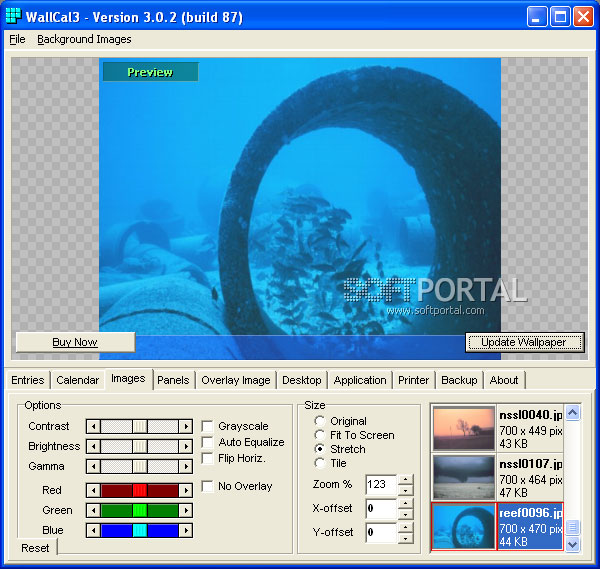Screen dimensions: 600x569
Task: Decrease Red with left arrow
Action: pos(93,490)
